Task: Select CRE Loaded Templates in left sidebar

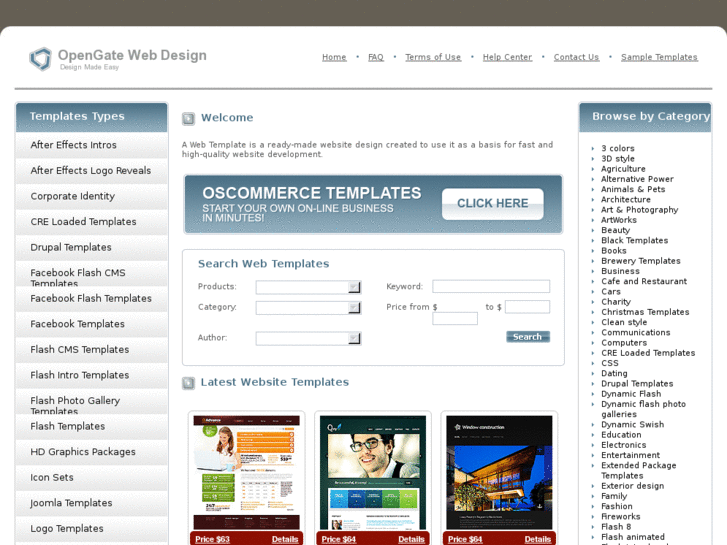Action: click(91, 222)
